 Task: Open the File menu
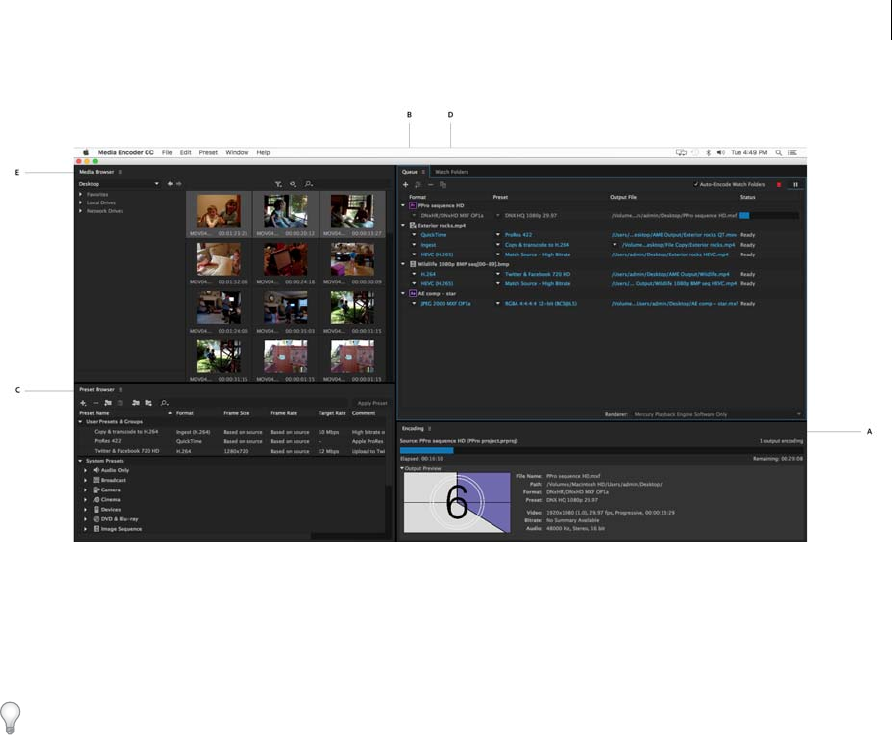pyautogui.click(x=167, y=152)
